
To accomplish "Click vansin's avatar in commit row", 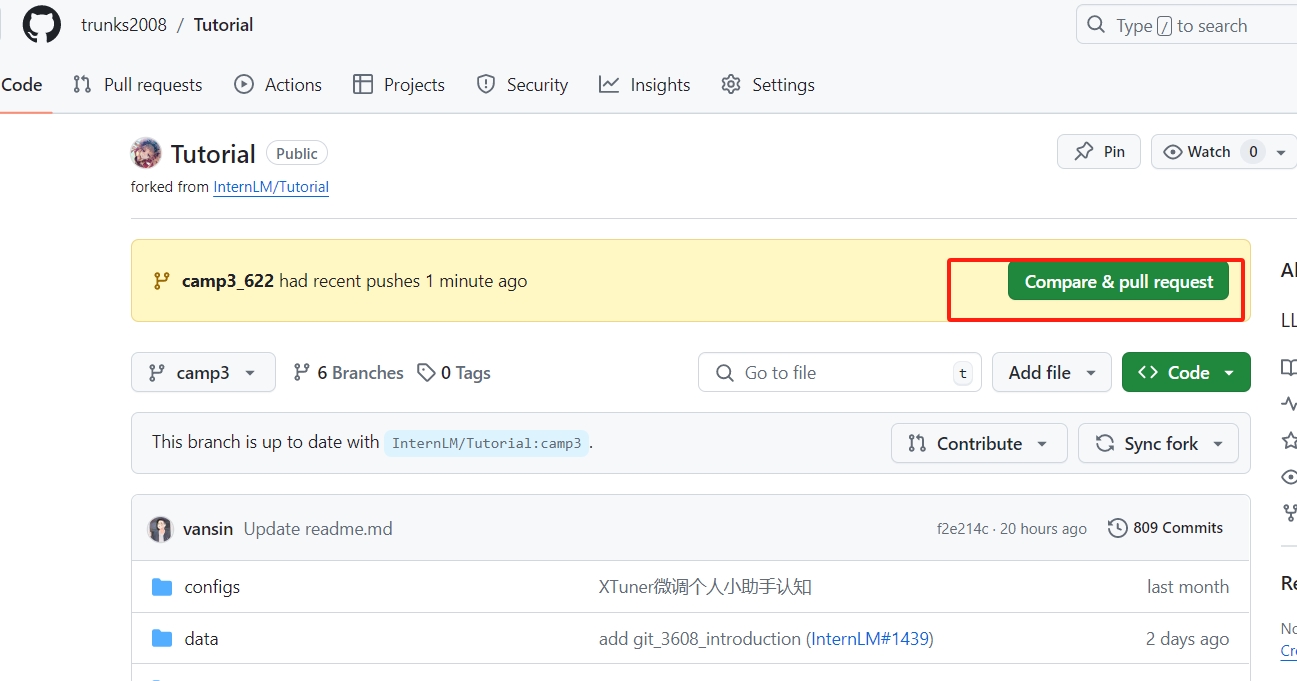I will [161, 529].
